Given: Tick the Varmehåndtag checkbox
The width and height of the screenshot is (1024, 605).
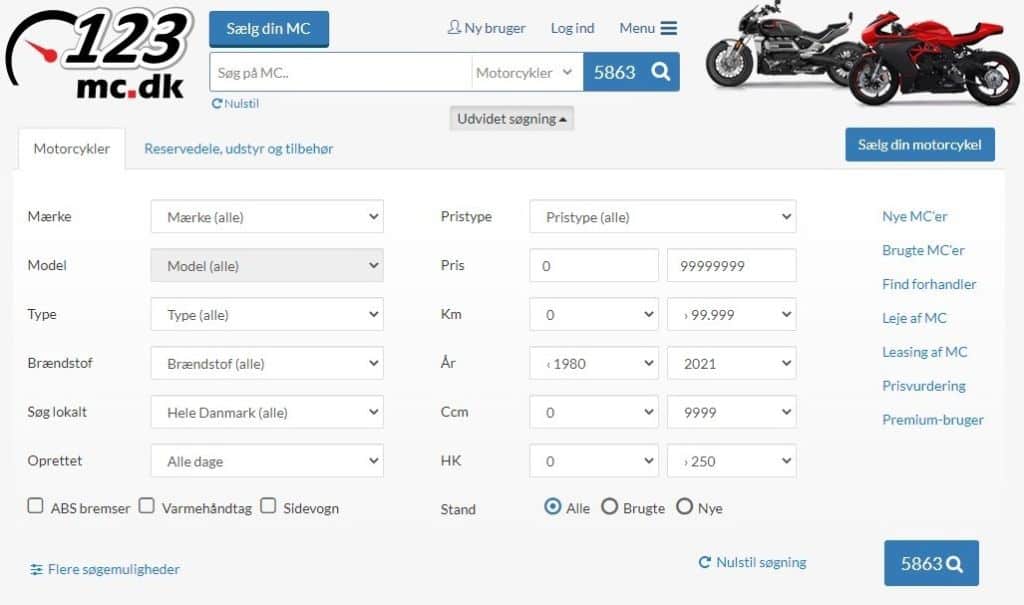Looking at the screenshot, I should [x=147, y=506].
